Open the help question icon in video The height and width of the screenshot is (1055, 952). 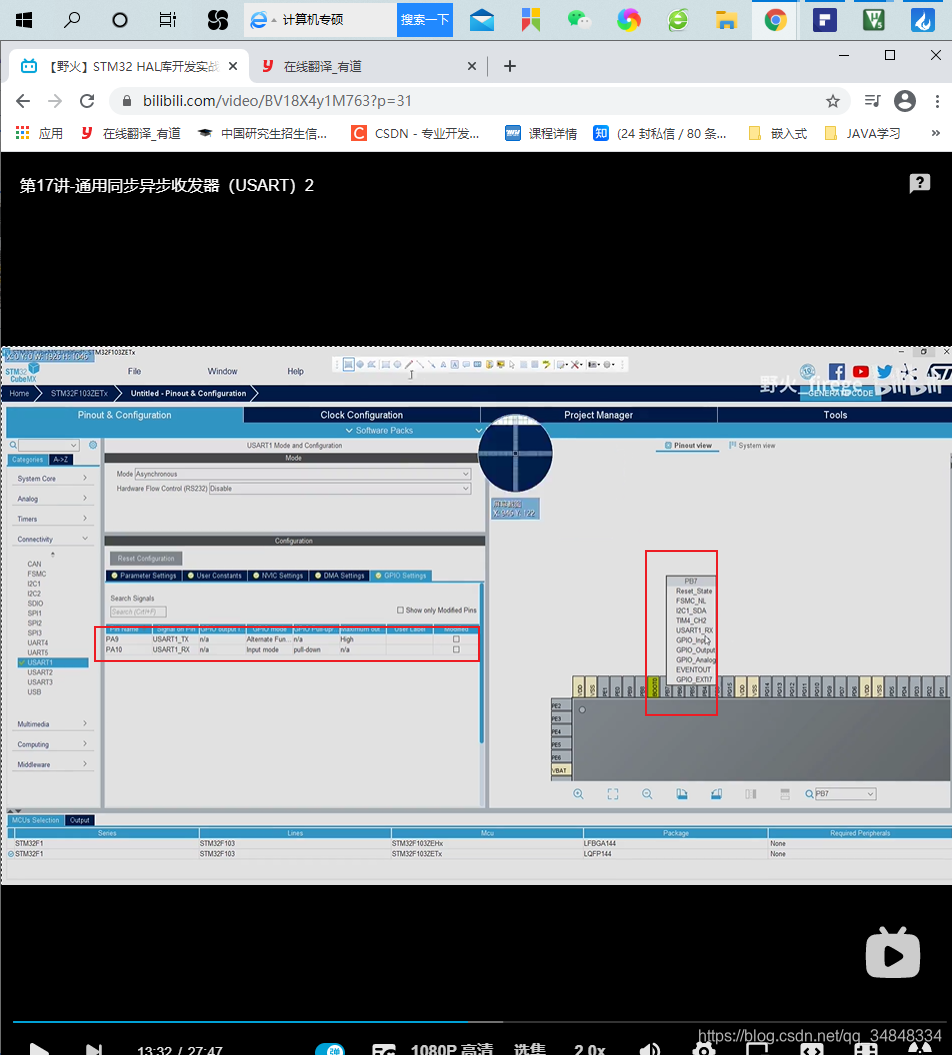[x=920, y=183]
